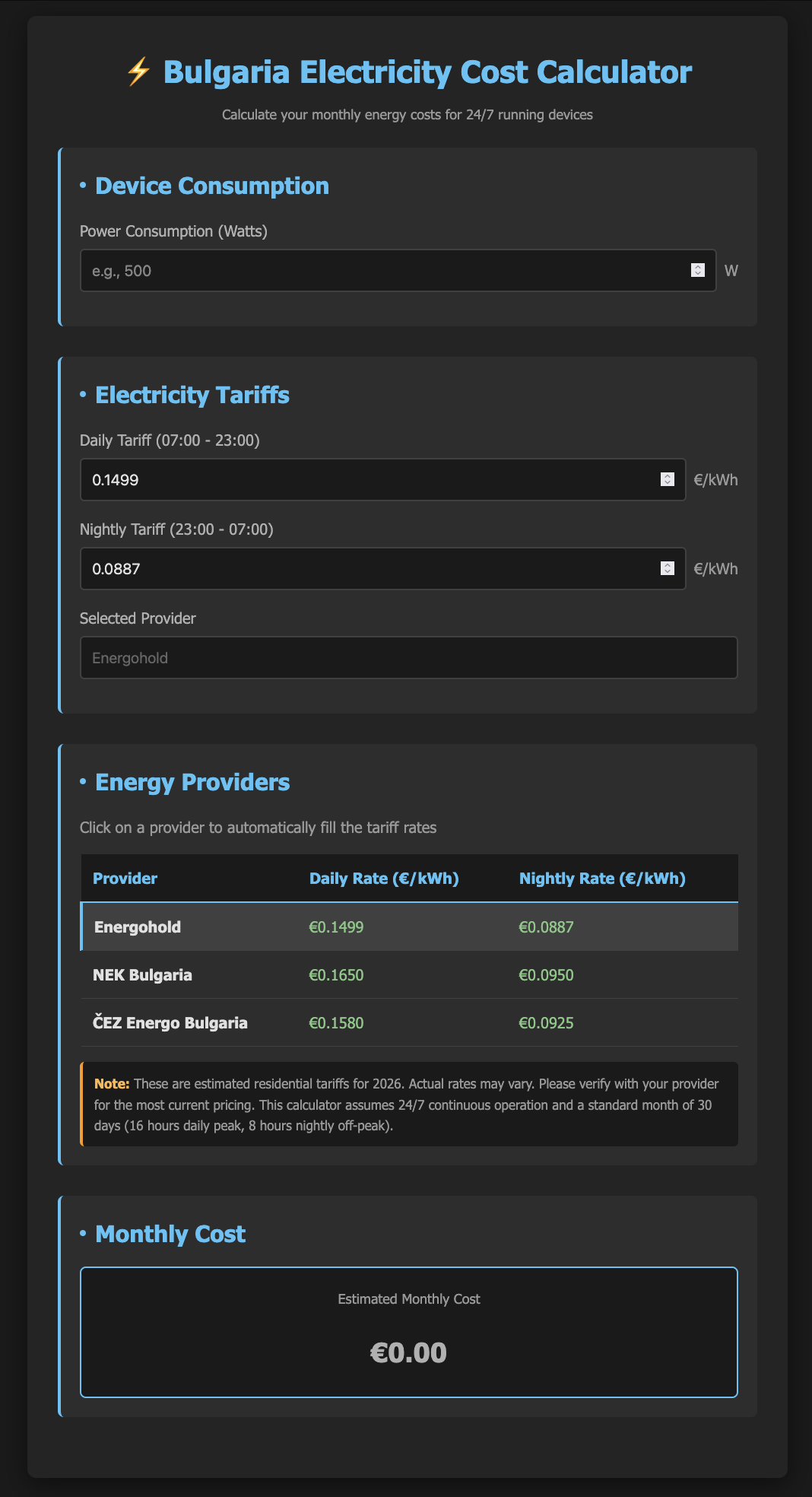The height and width of the screenshot is (1497, 812).
Task: Click the €0.00 estimated monthly cost value
Action: [x=408, y=1353]
